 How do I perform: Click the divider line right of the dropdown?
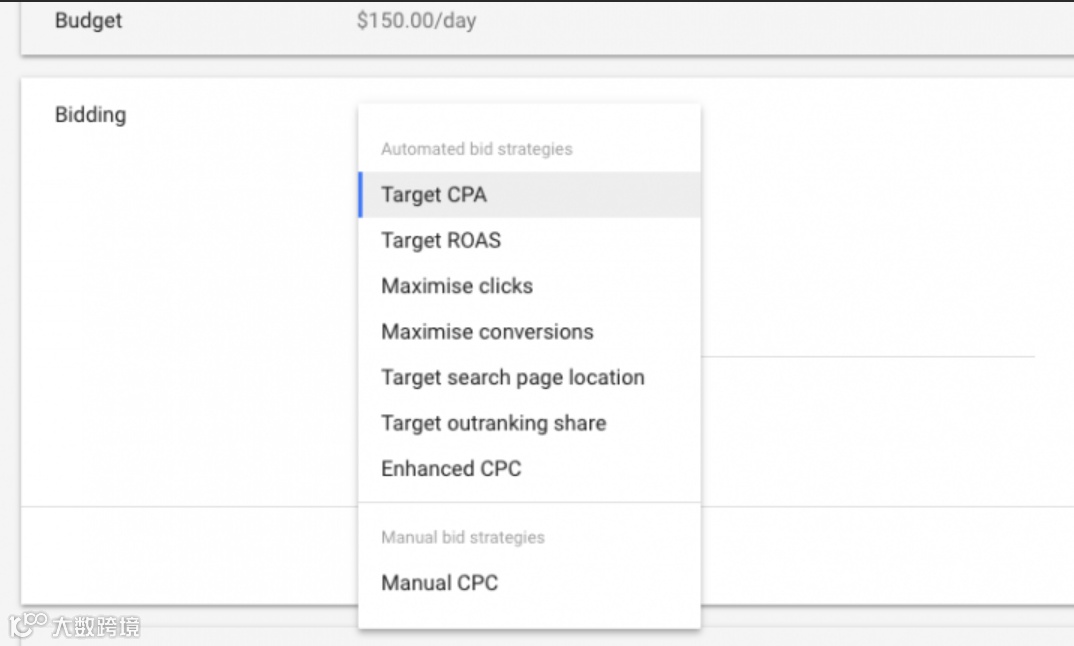868,356
